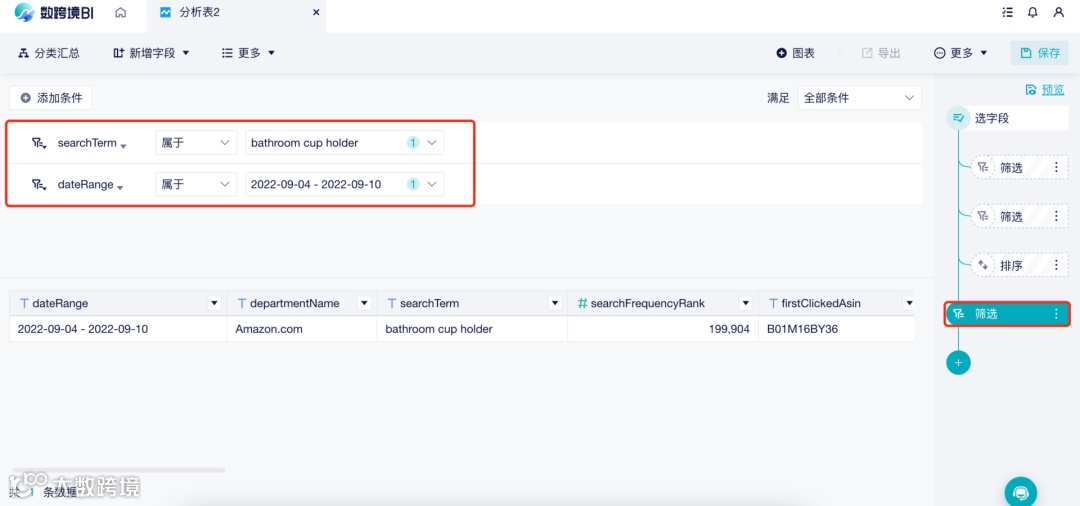Click the departmentName column header
Viewport: 1080px width, 506px height.
coord(302,303)
